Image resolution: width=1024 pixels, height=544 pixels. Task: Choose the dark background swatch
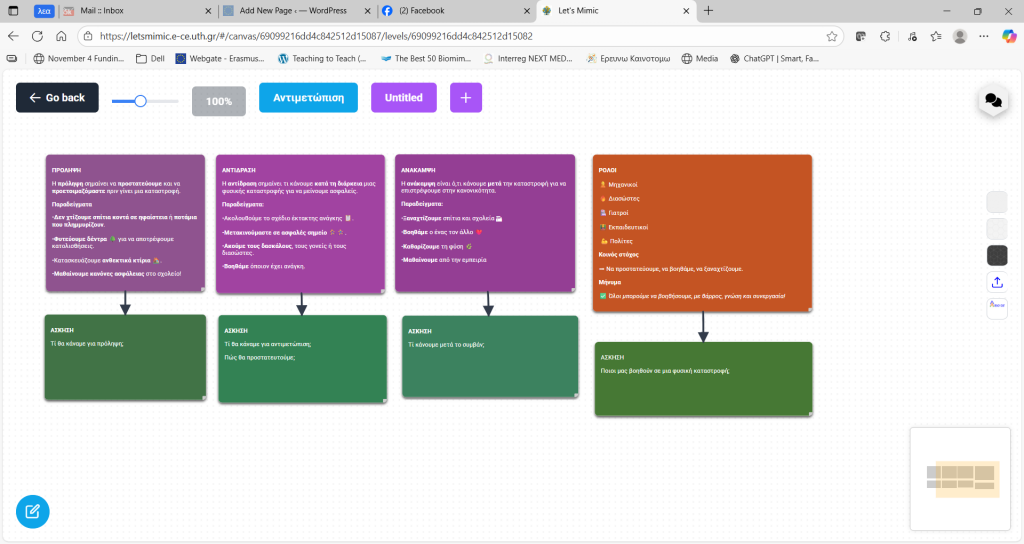[x=997, y=255]
